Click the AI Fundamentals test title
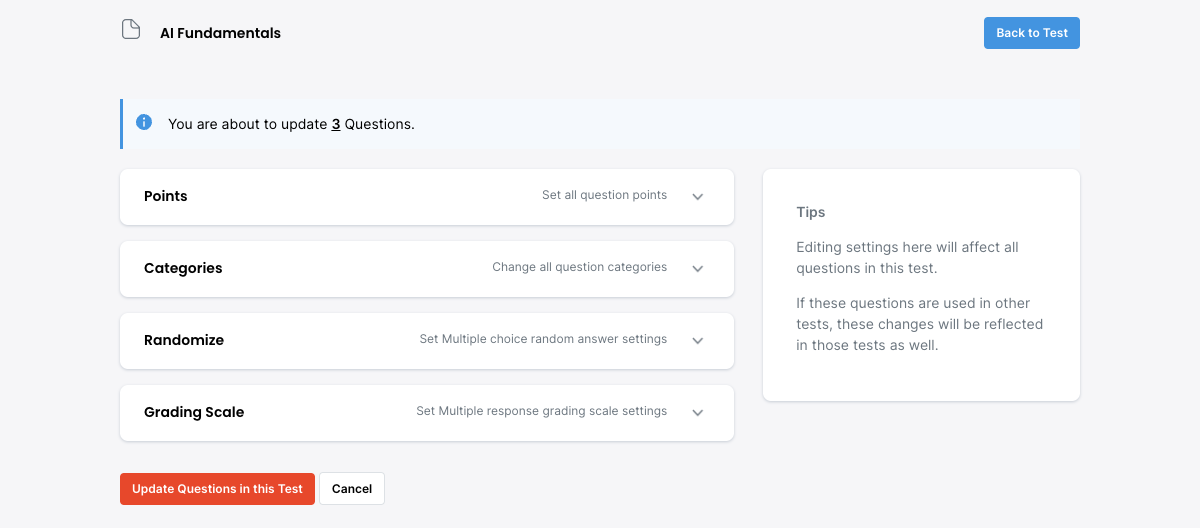 (220, 33)
